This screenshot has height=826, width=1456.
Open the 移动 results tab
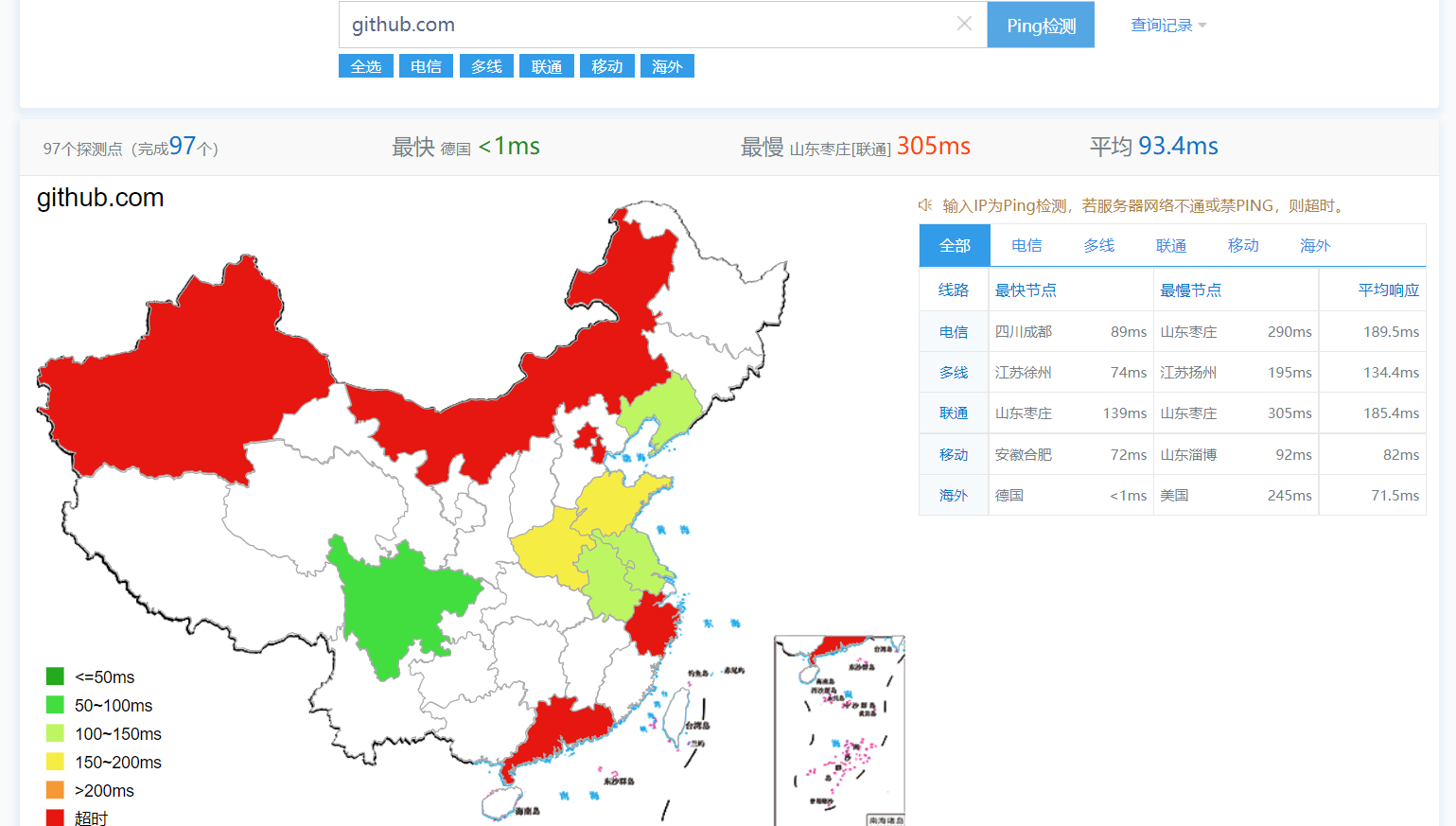click(x=1243, y=246)
